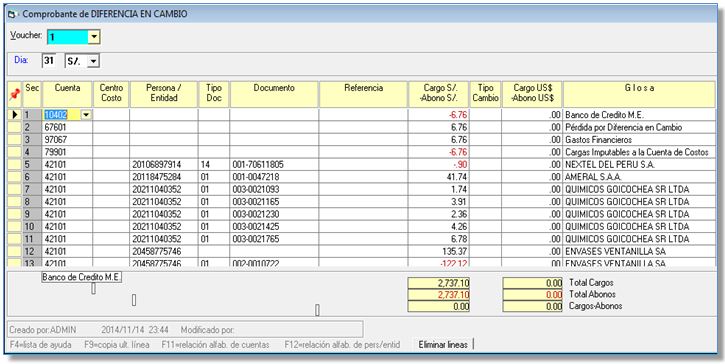The width and height of the screenshot is (725, 364).
Task: Click the F9=copia ult. línea hint
Action: (117, 345)
